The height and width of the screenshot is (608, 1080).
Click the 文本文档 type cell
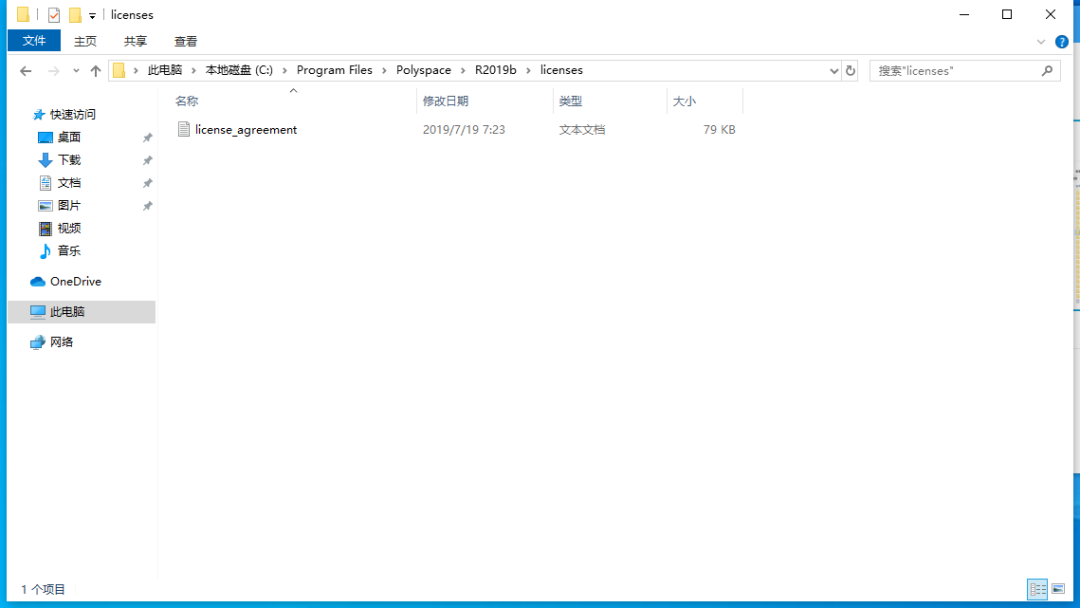point(582,129)
